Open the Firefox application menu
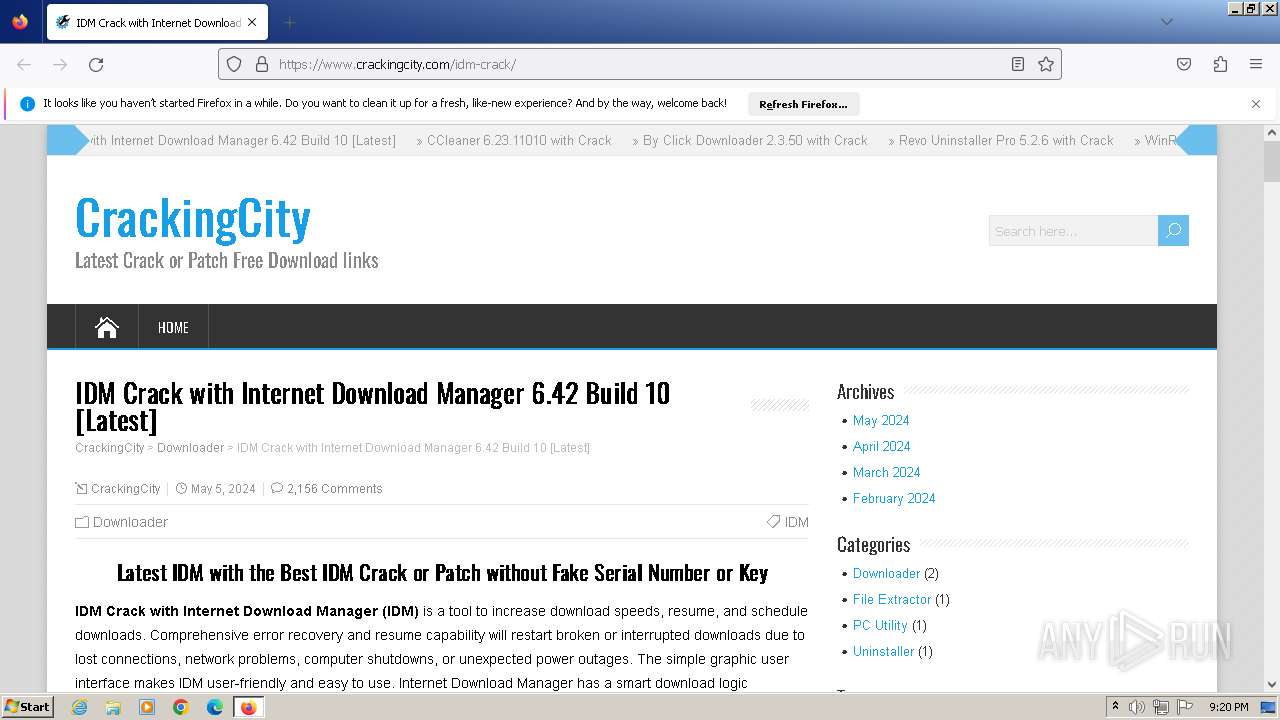 pyautogui.click(x=1256, y=64)
